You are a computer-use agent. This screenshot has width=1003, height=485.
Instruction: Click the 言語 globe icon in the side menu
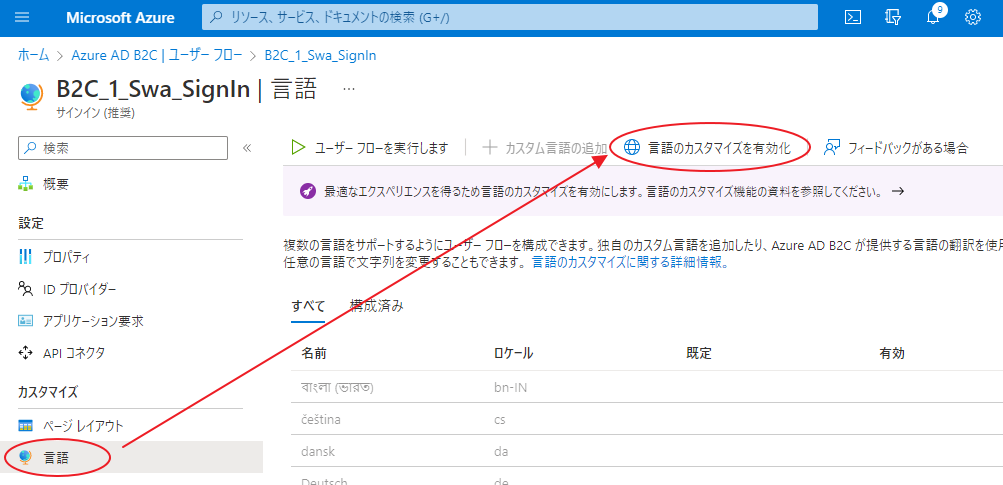(x=26, y=457)
